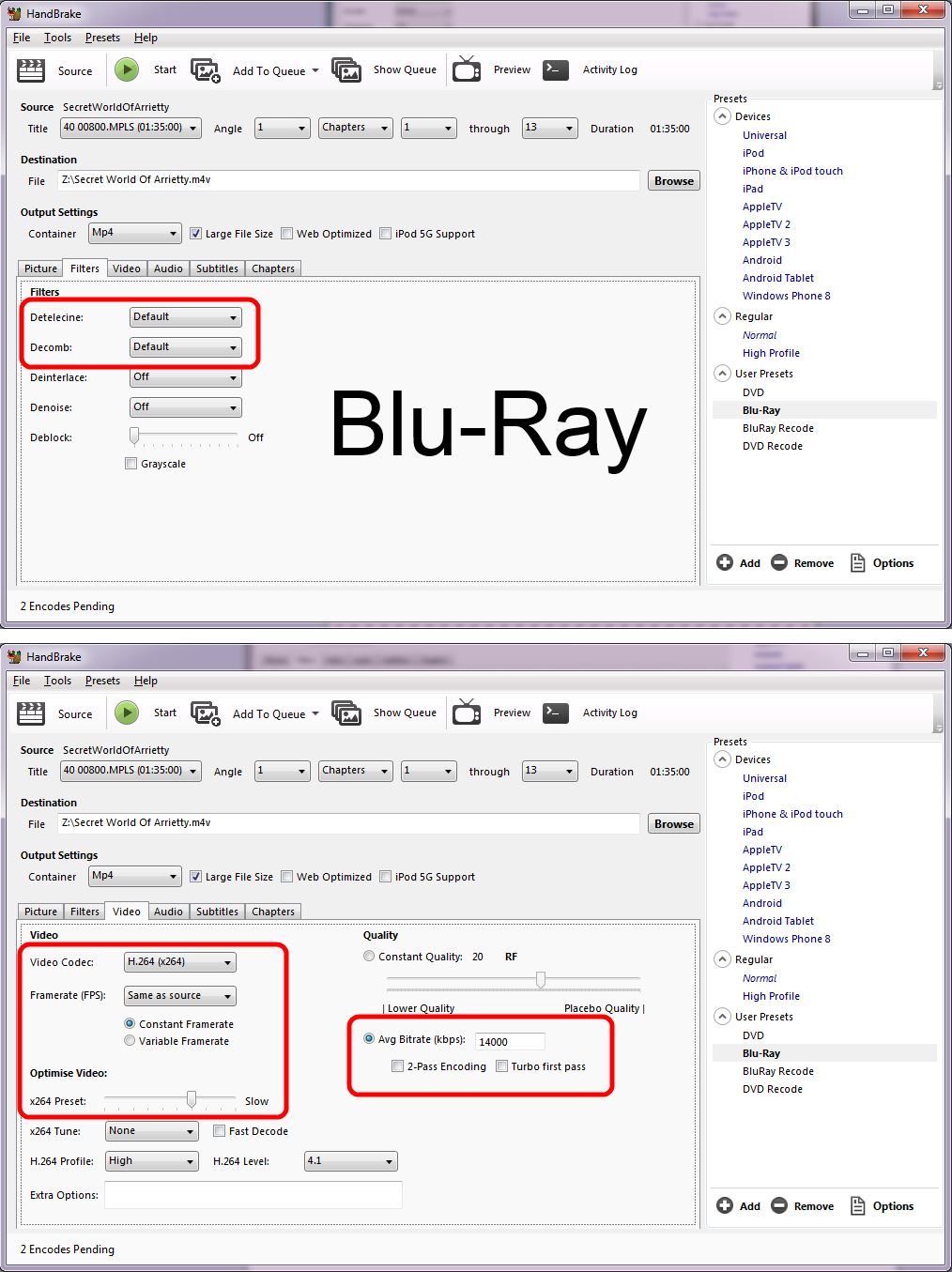Screen dimensions: 952x1272
Task: Click Browse button in top window
Action: click(674, 180)
